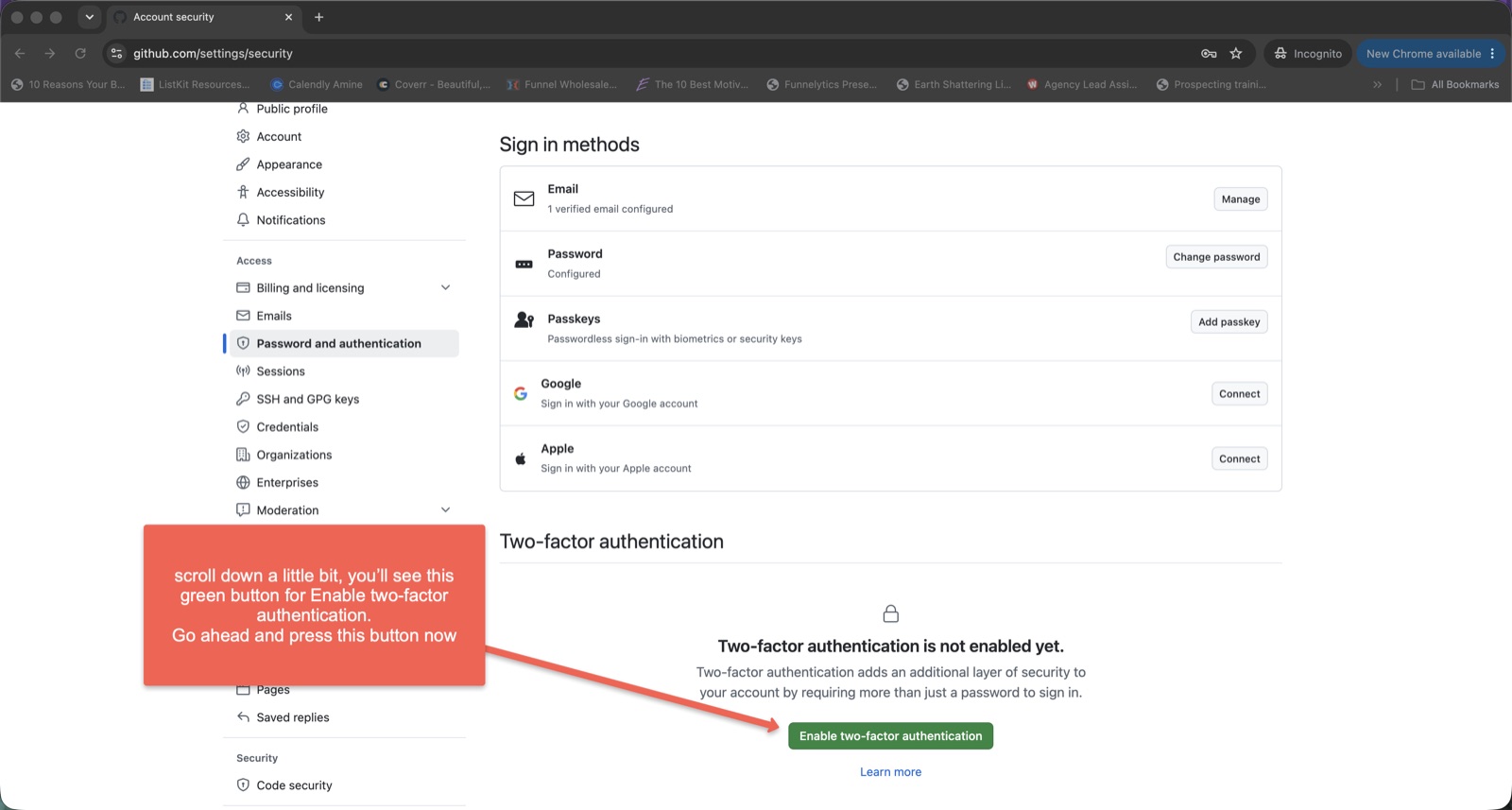The image size is (1512, 810).
Task: Click the Incognito indicator
Action: click(x=1308, y=54)
